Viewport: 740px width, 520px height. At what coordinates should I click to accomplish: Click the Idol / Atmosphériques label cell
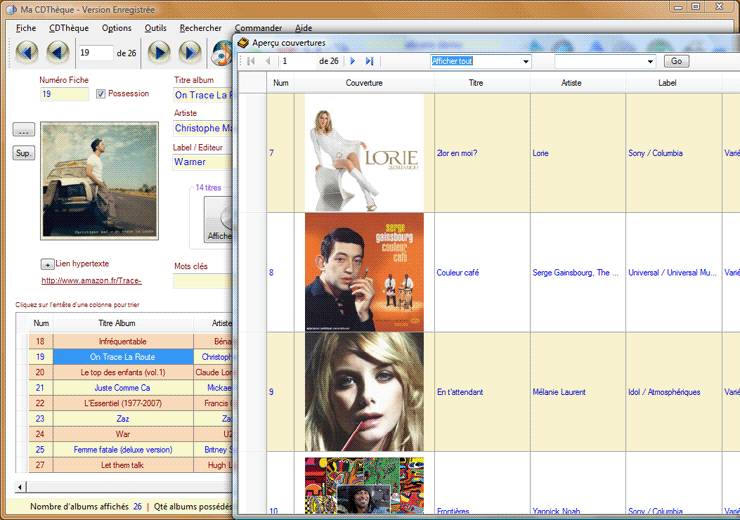[x=673, y=392]
